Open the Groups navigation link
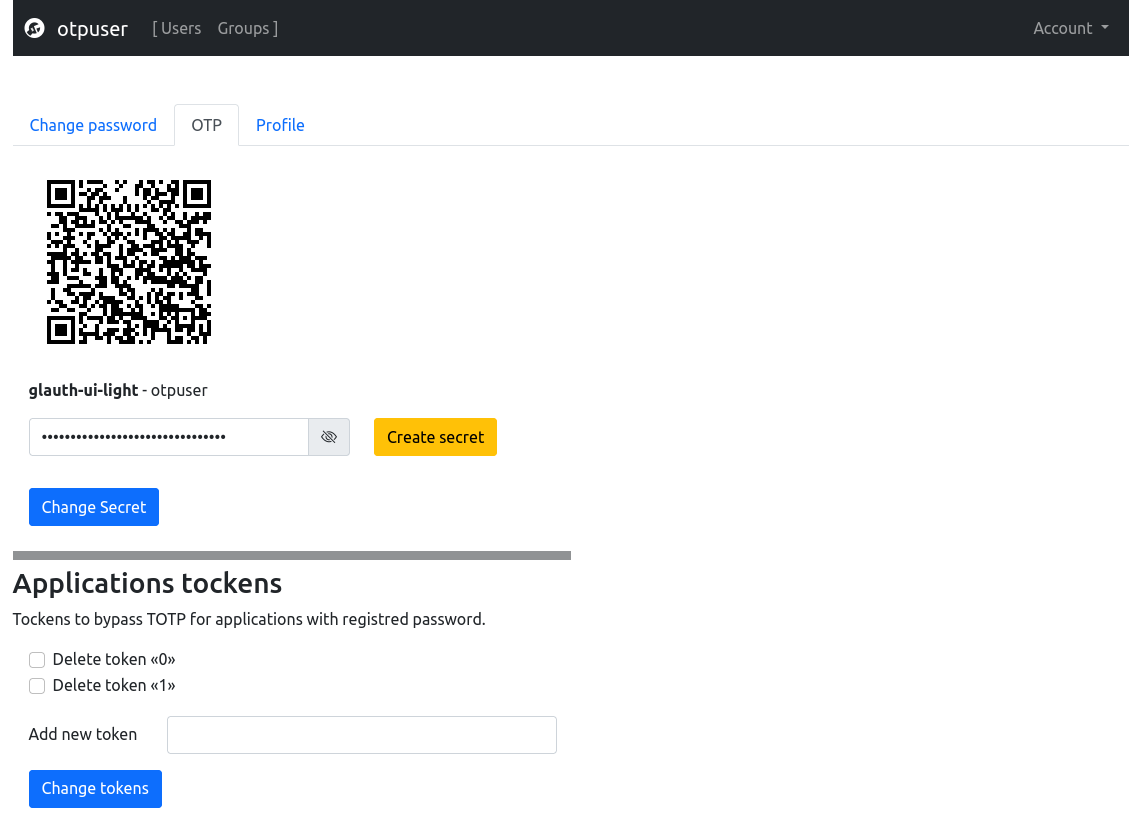 click(x=243, y=29)
